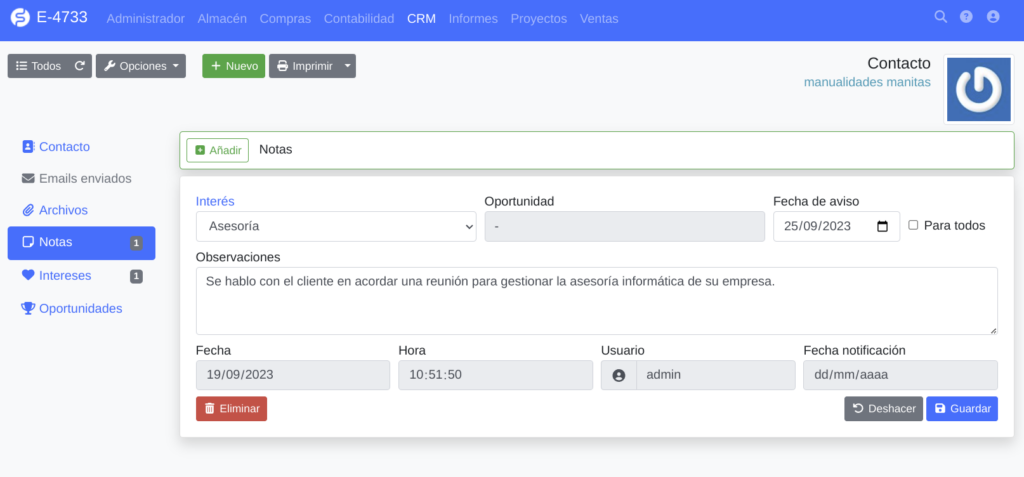The width and height of the screenshot is (1024, 477).
Task: Click the user icon beside admin field
Action: (x=618, y=375)
